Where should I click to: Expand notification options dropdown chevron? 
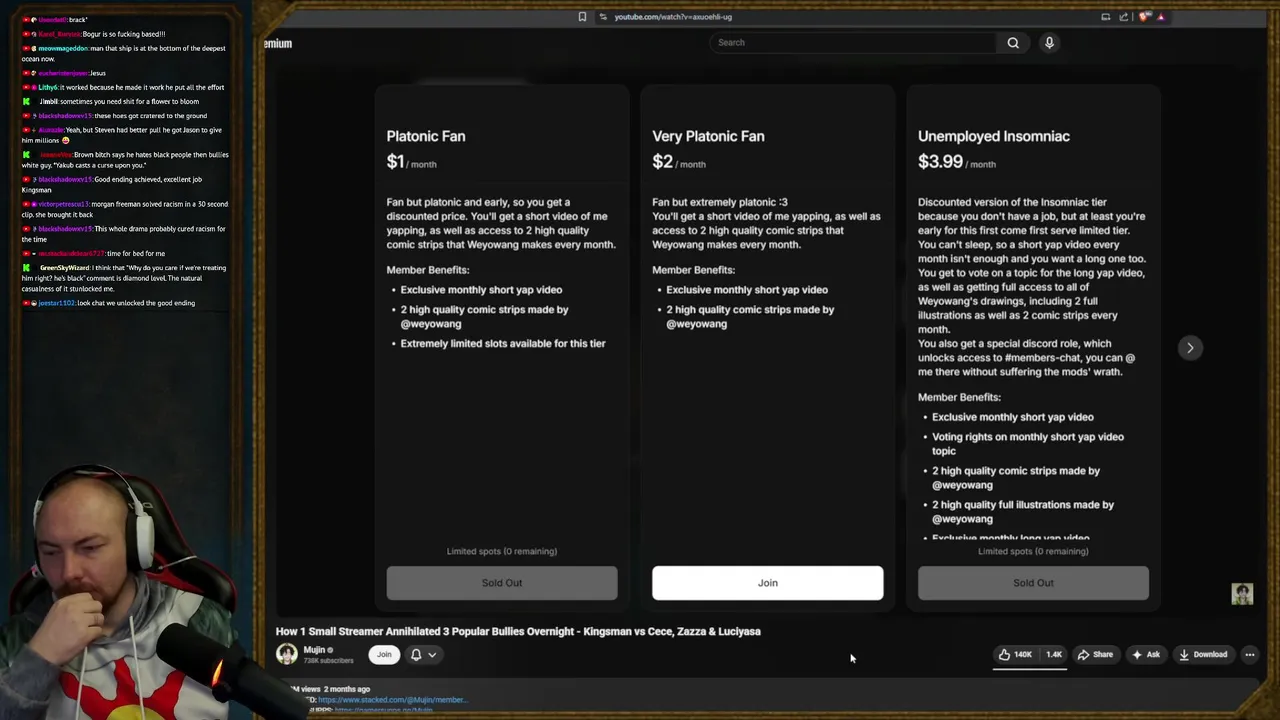coord(432,655)
